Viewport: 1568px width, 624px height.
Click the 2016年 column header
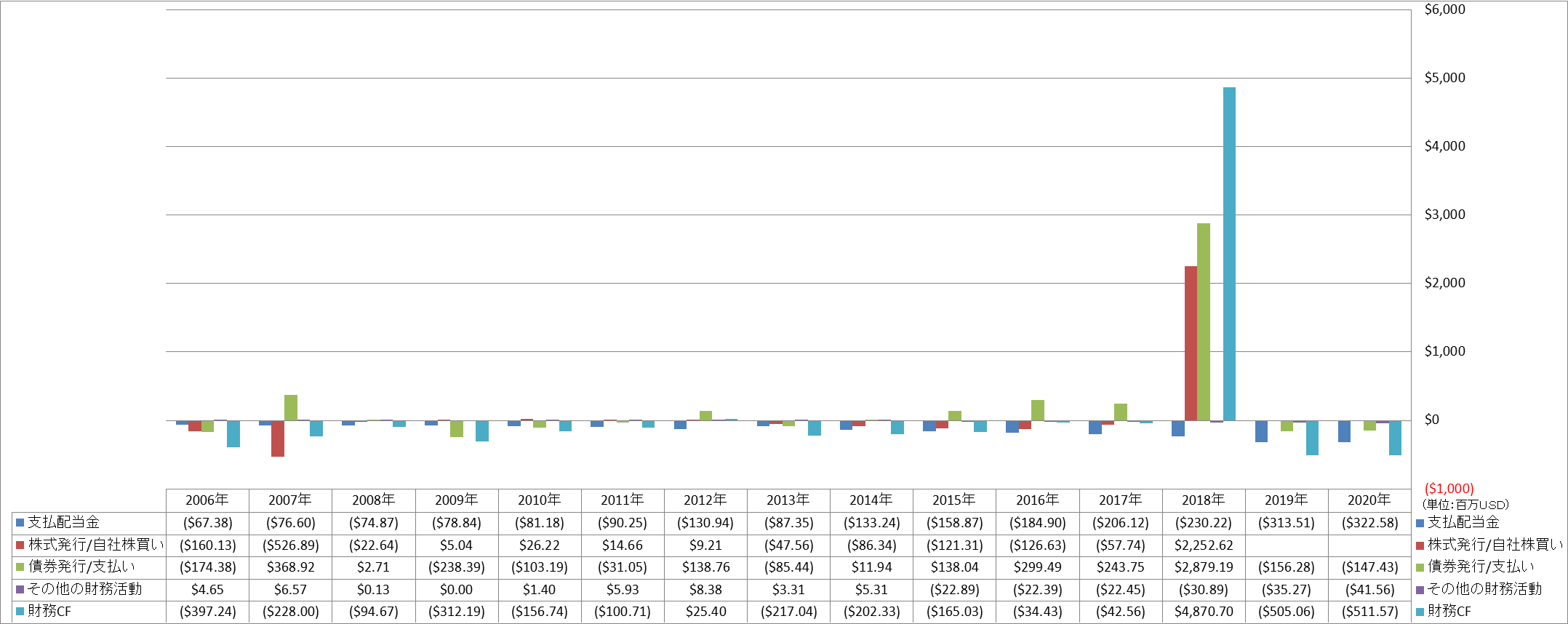click(1038, 500)
